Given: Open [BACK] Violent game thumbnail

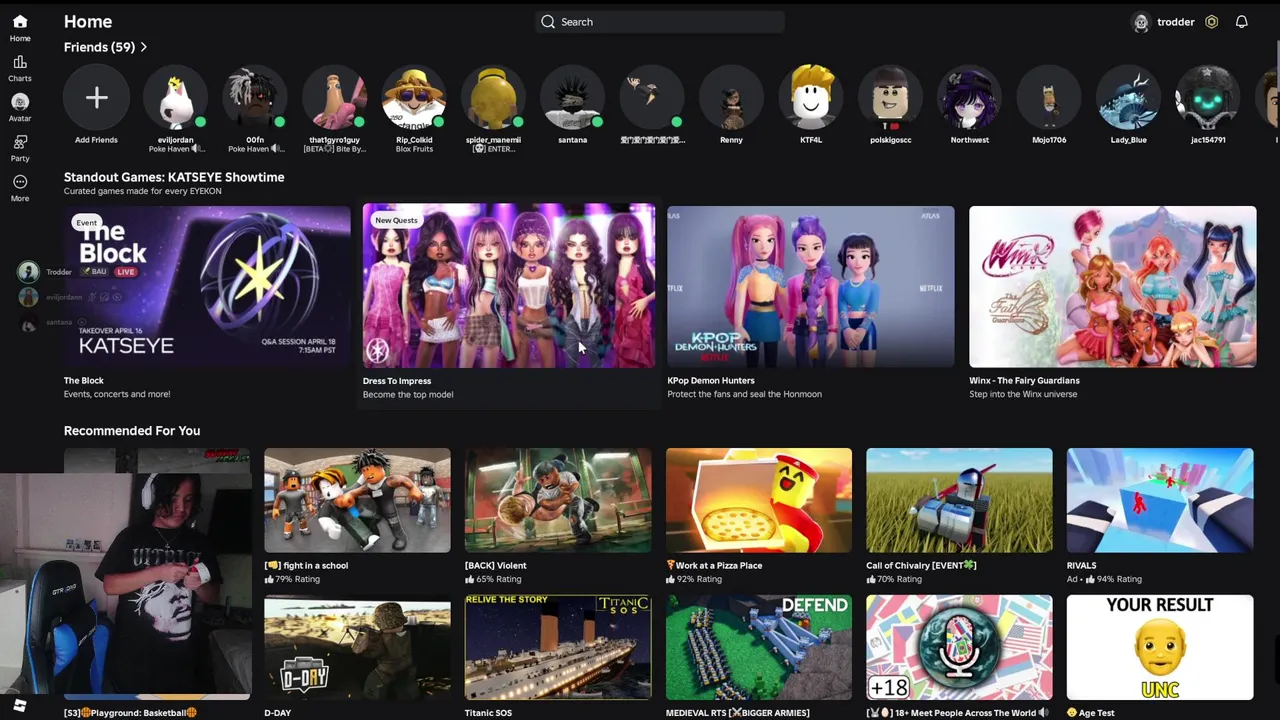Looking at the screenshot, I should (x=558, y=500).
